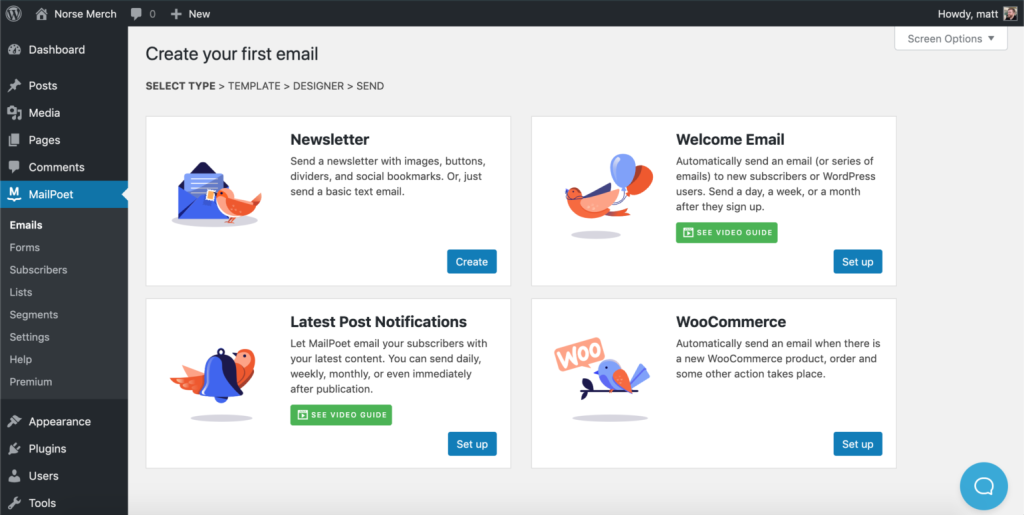The height and width of the screenshot is (515, 1024).
Task: Open the blue chat help bubble
Action: [984, 486]
